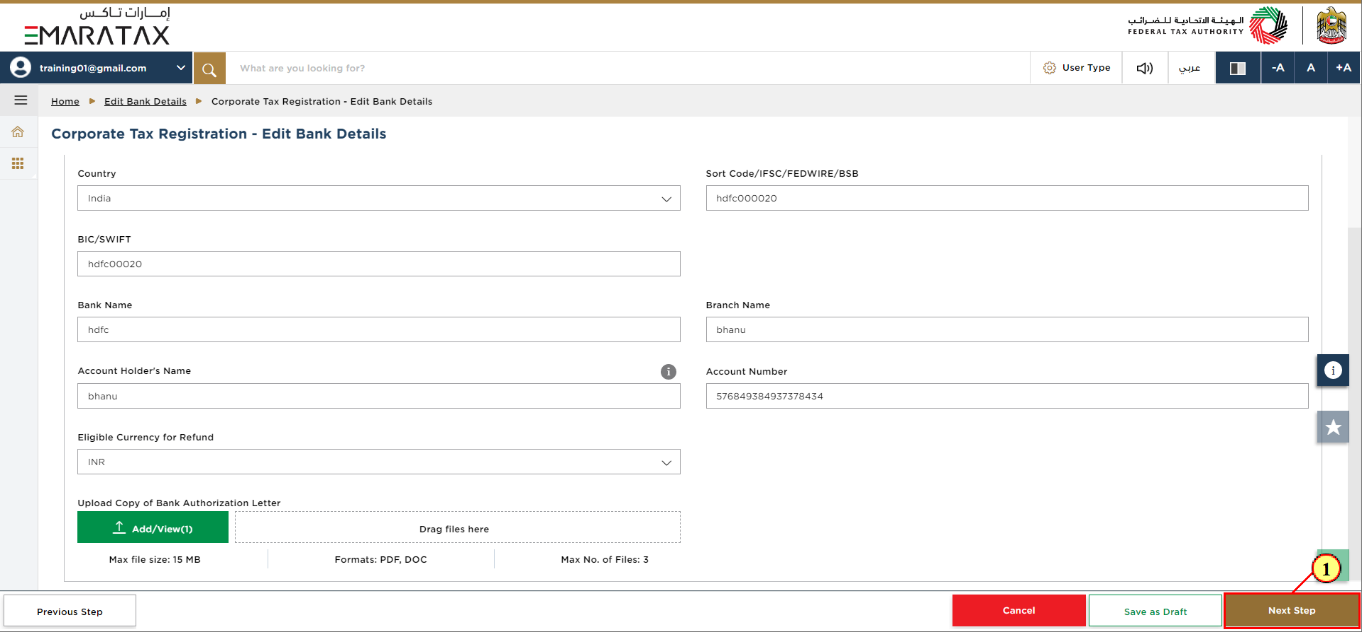Increase font size with +A
Viewport: 1362px width, 632px height.
click(1343, 68)
